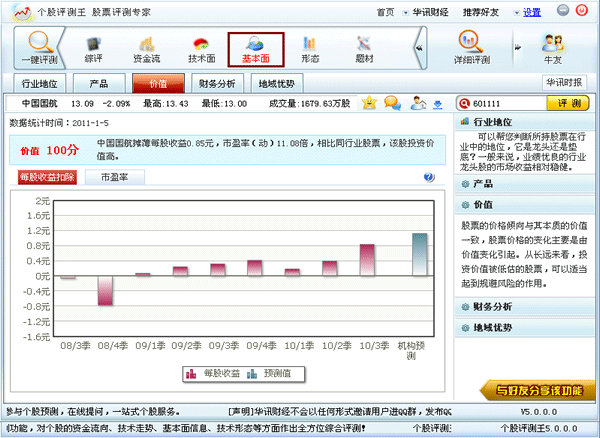Click 数据统计时间：2011-1-5 text
The height and width of the screenshot is (438, 600).
tap(59, 123)
